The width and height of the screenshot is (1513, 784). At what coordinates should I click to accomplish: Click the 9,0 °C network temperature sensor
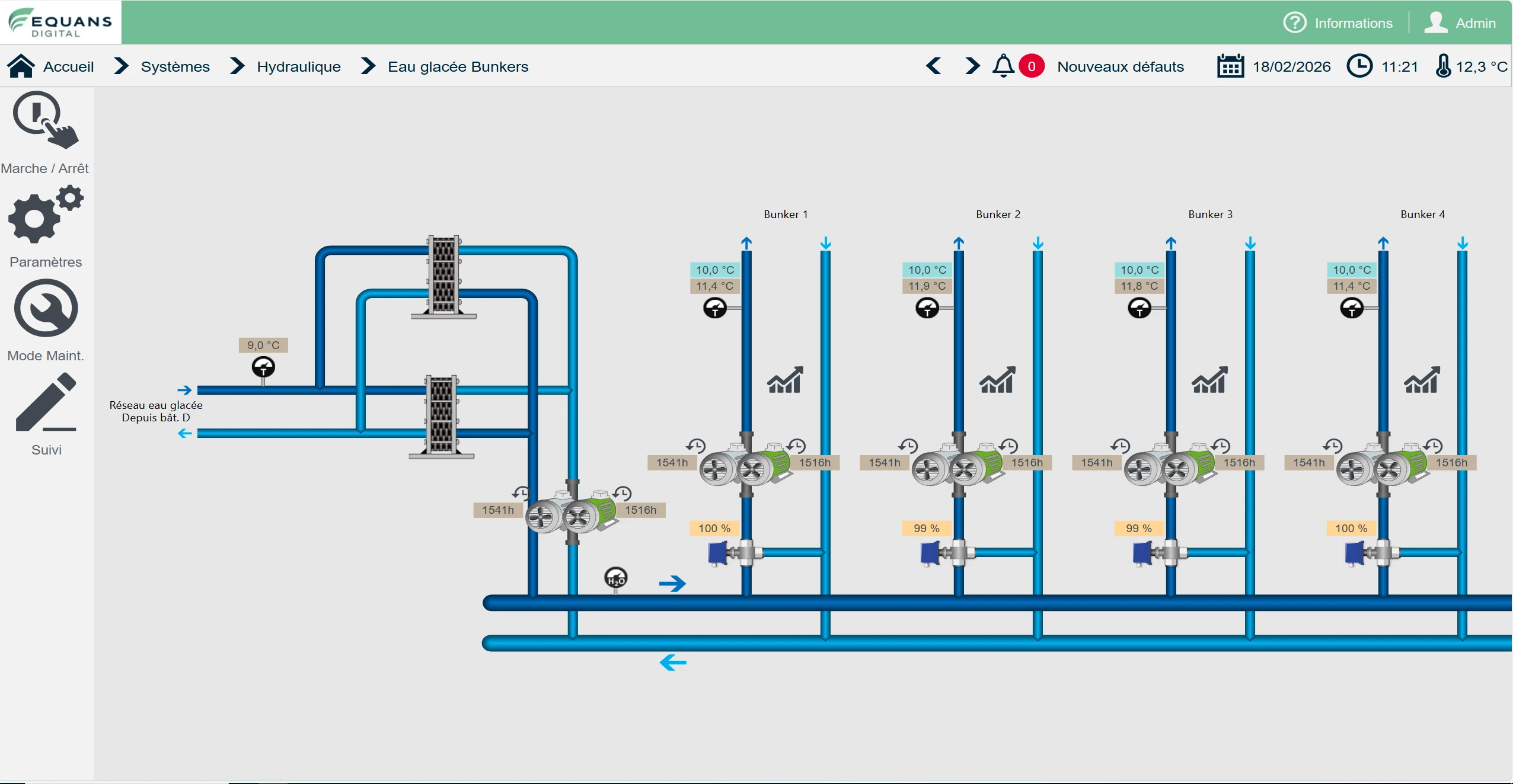pyautogui.click(x=263, y=367)
